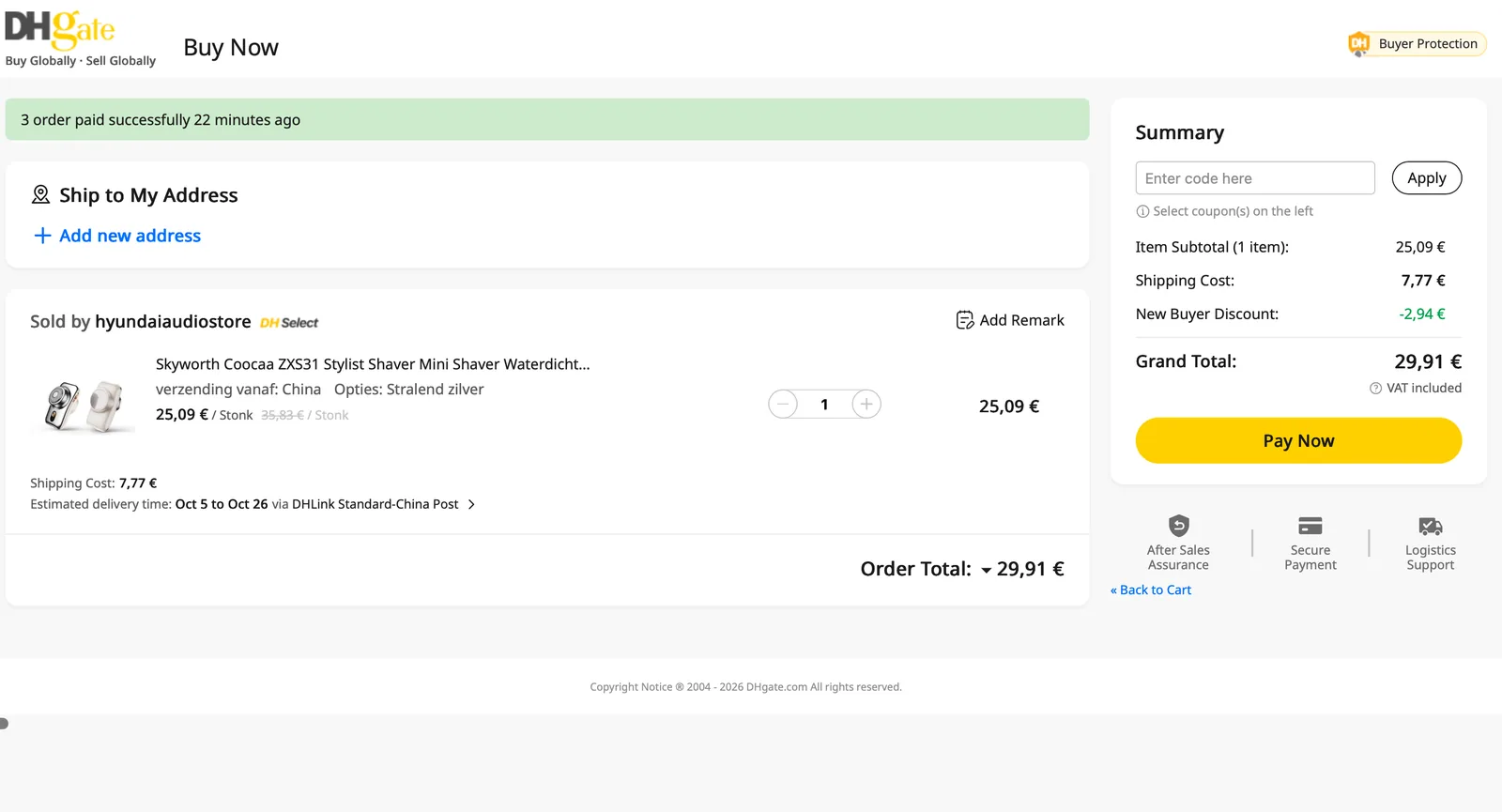
Task: Click the Copyright Notice footer text
Action: click(746, 687)
